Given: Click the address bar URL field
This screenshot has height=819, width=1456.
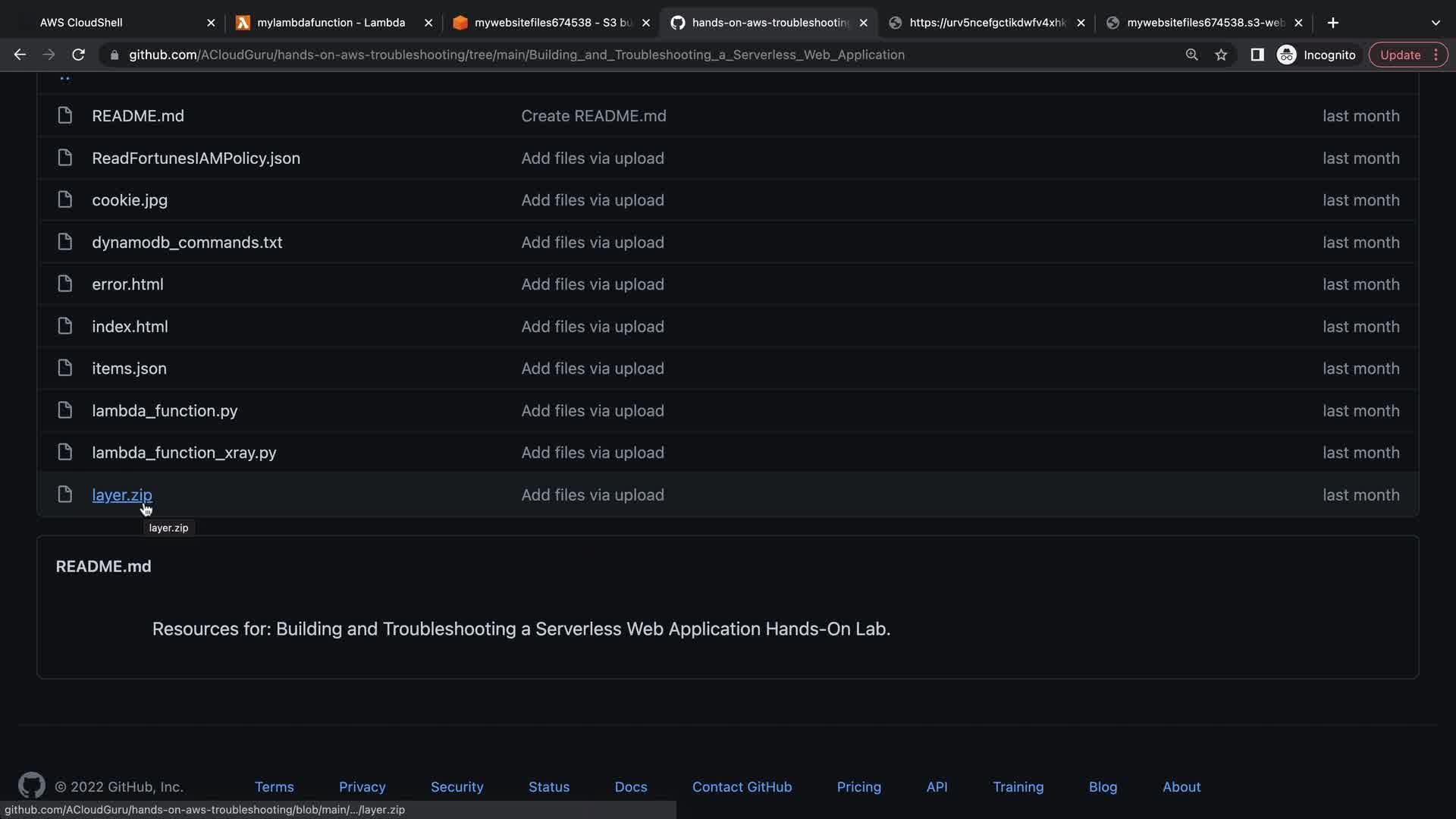Looking at the screenshot, I should (516, 55).
